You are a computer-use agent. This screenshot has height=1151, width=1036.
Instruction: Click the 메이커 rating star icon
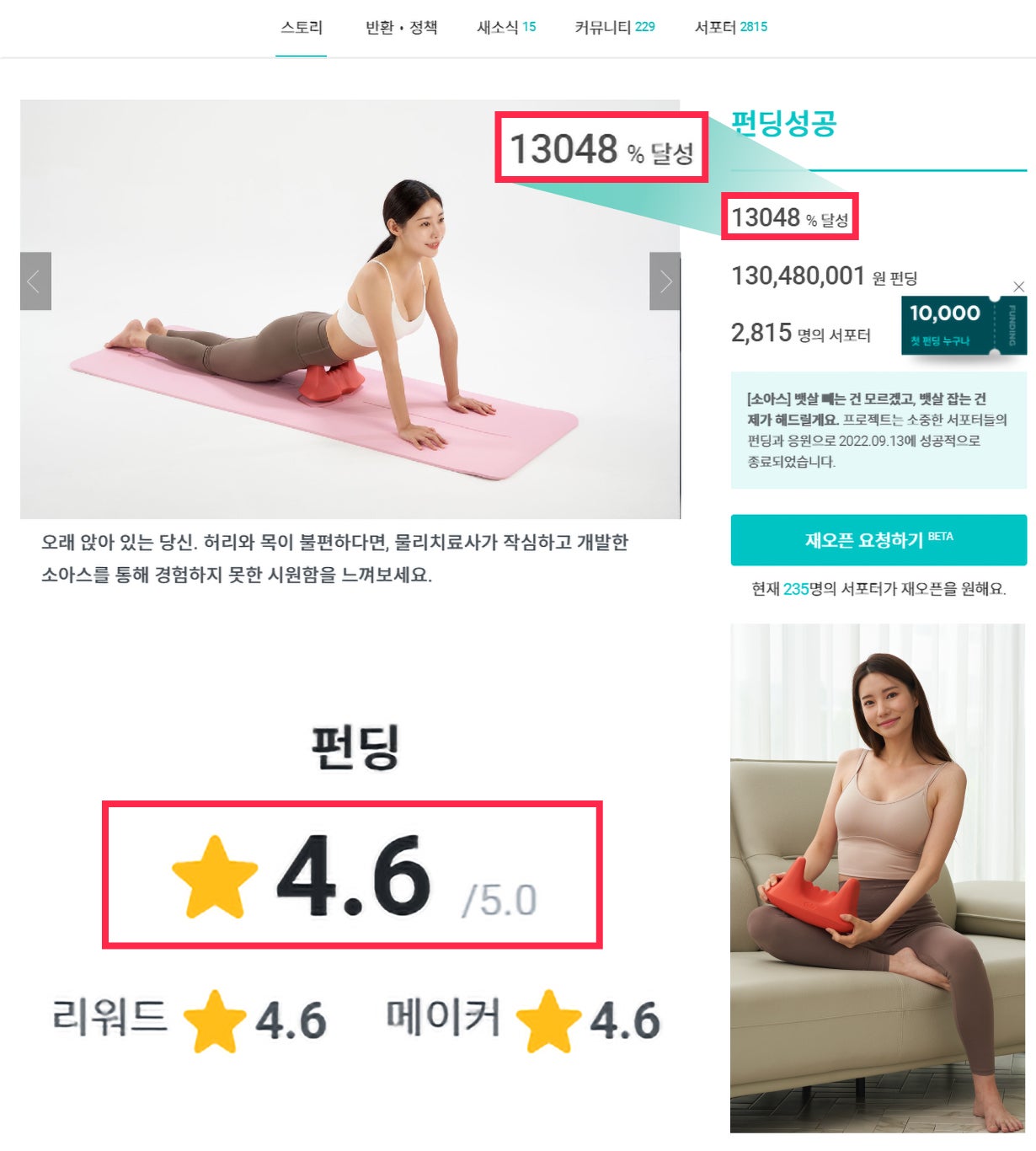click(x=548, y=1020)
